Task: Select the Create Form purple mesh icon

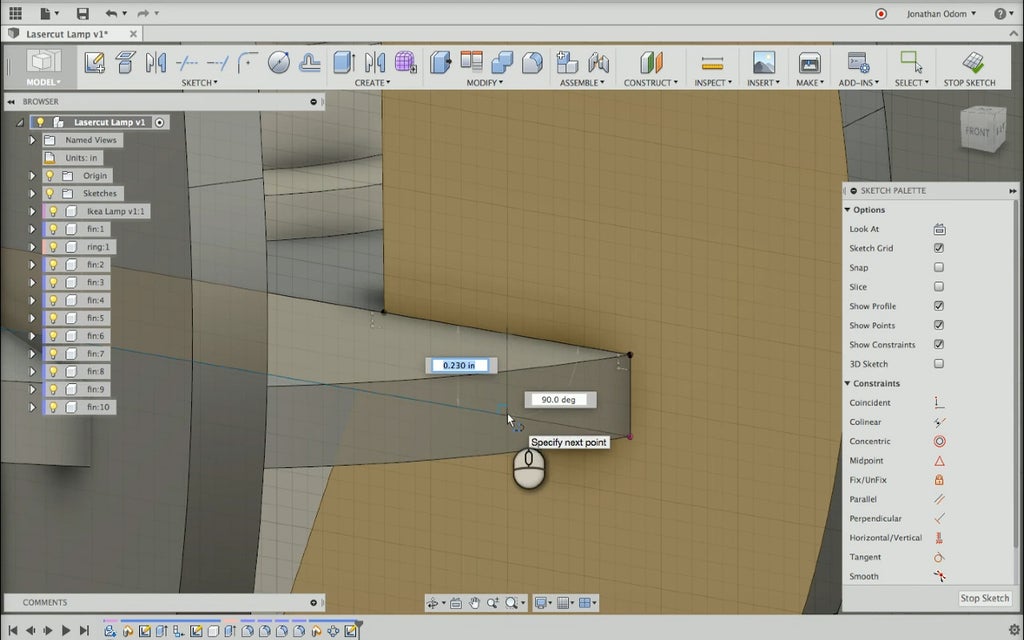Action: click(x=405, y=63)
